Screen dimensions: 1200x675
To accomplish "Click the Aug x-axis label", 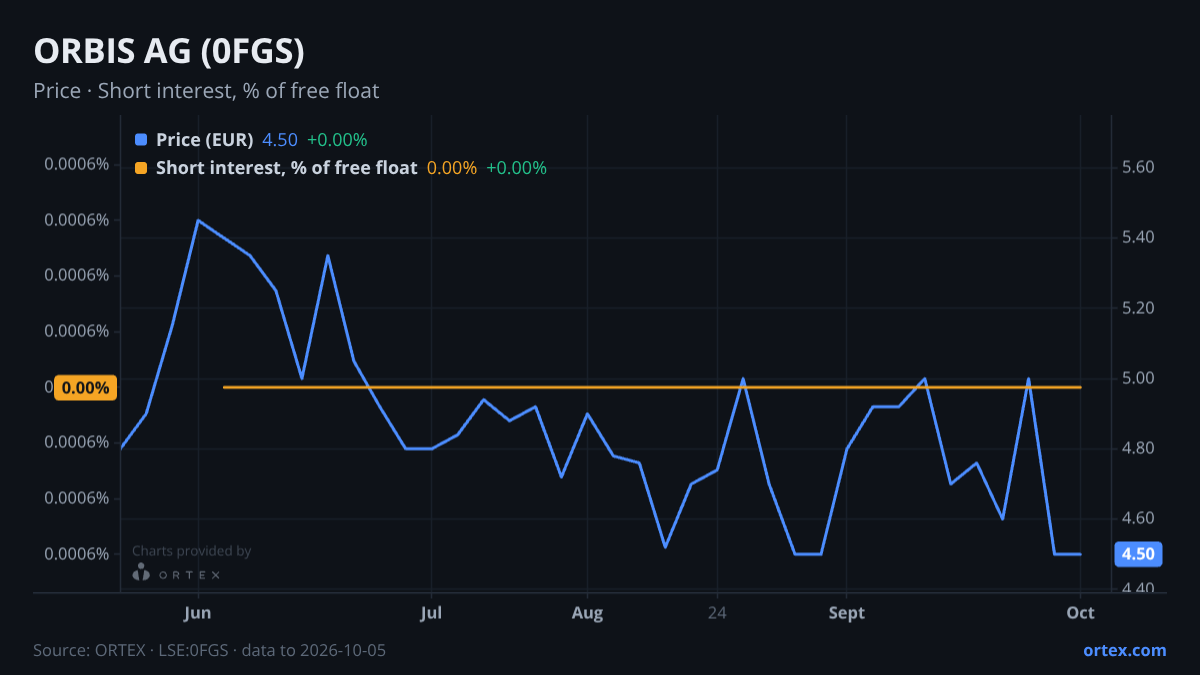I will [587, 613].
